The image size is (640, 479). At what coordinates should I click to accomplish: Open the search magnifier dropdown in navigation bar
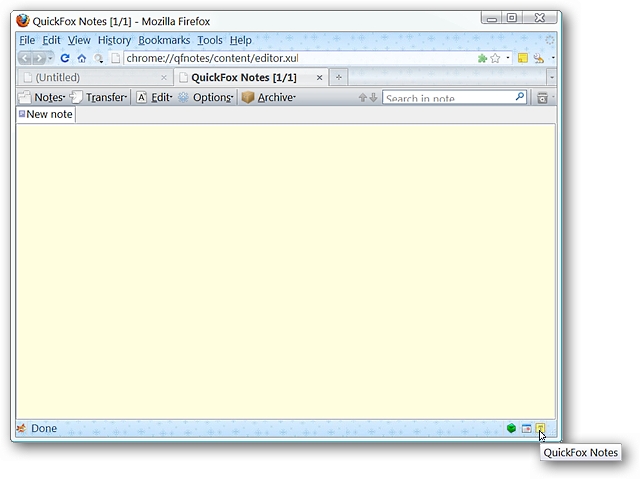click(98, 58)
